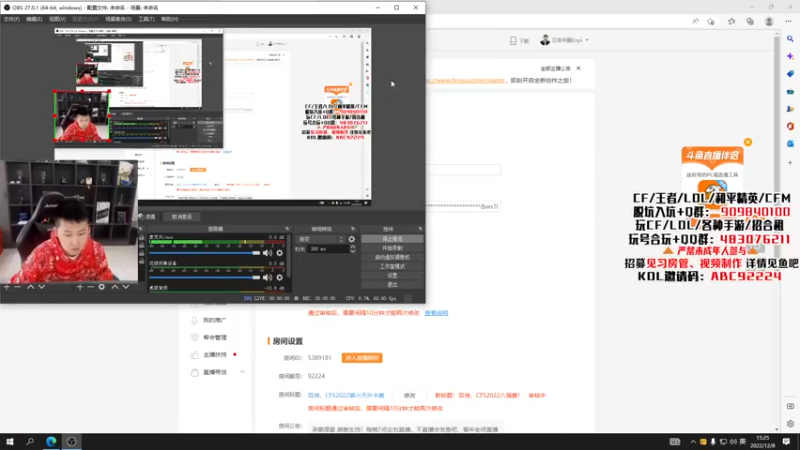
Task: Pop out the controls dock icon
Action: click(x=420, y=229)
